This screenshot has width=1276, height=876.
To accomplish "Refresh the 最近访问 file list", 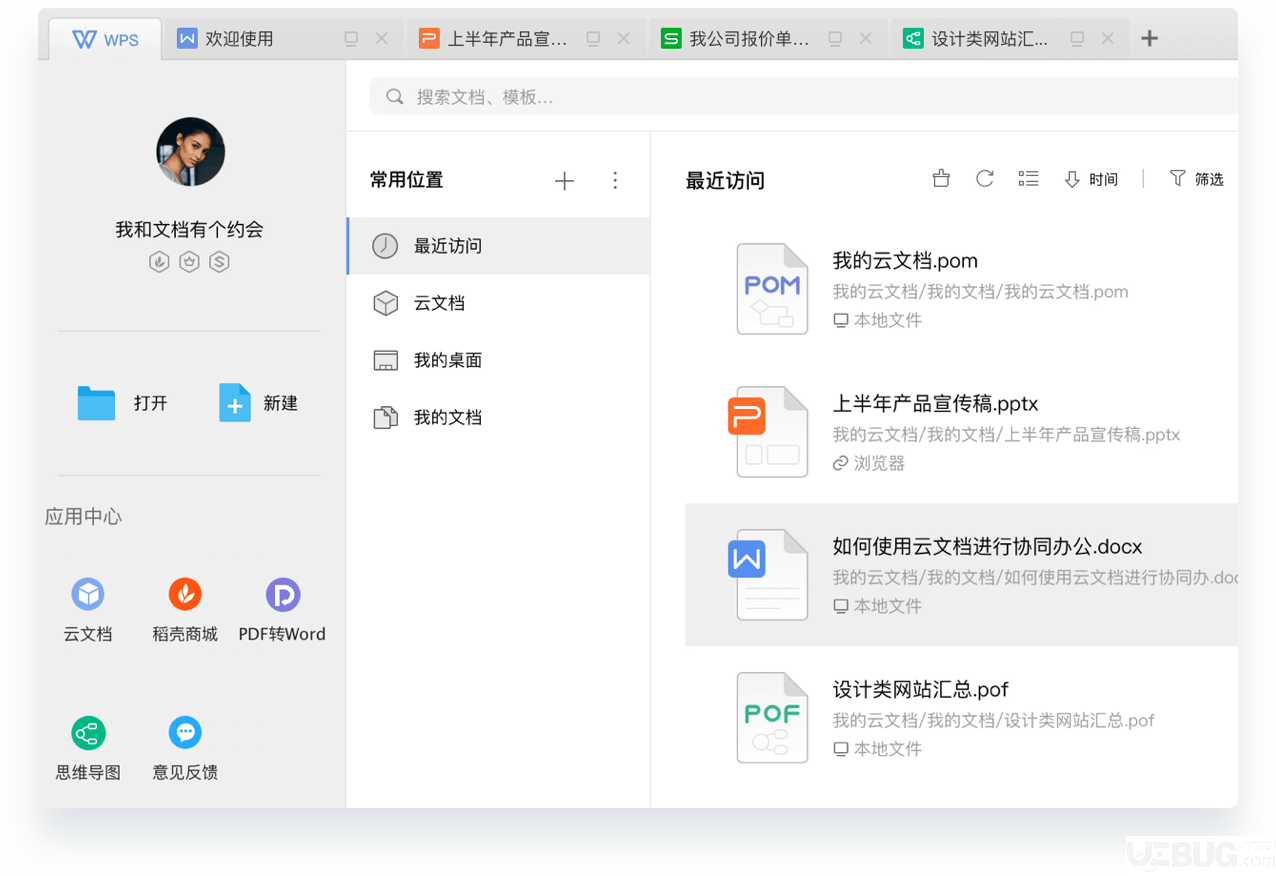I will point(984,178).
